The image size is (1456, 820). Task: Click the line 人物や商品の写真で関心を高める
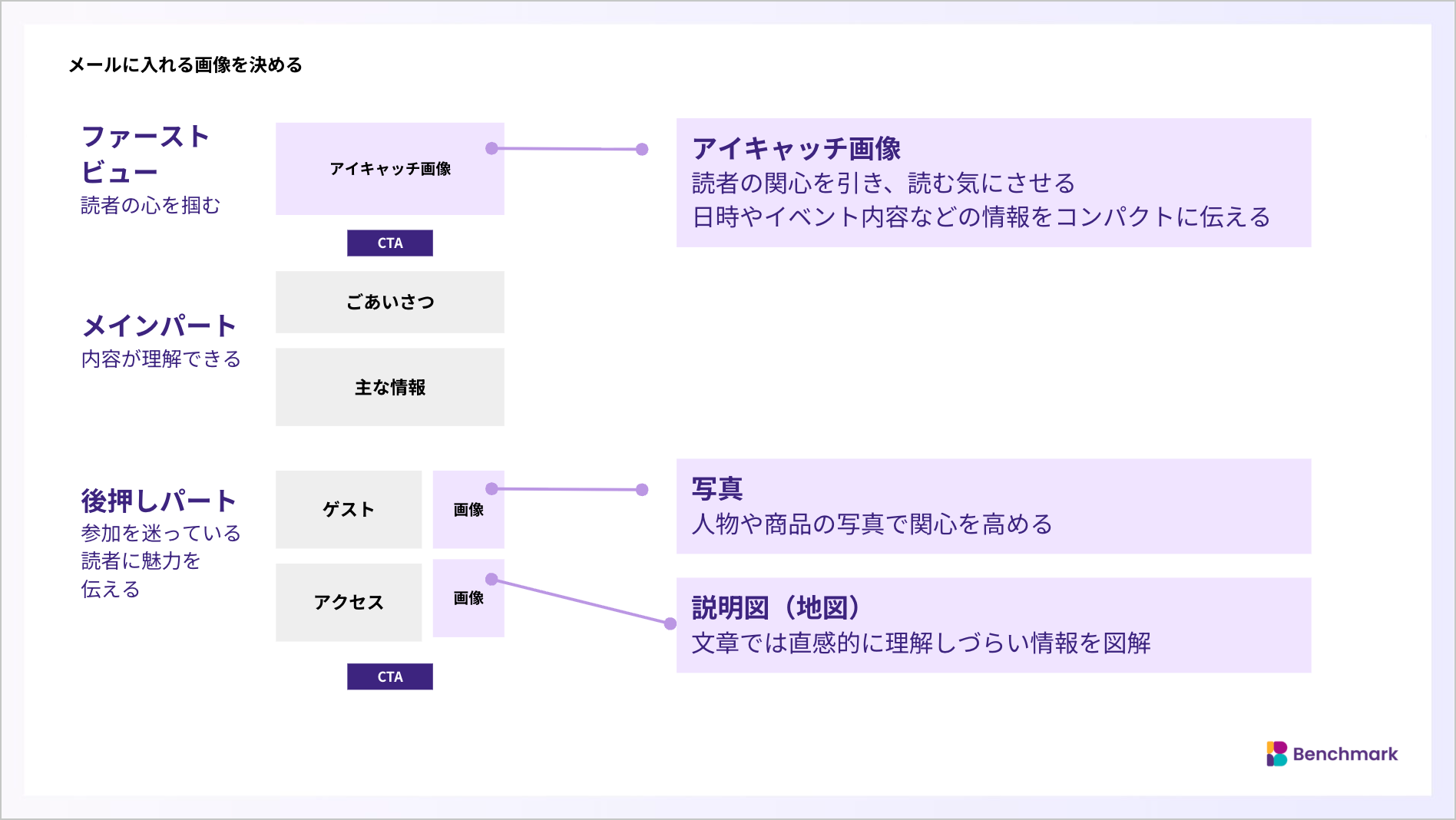click(x=872, y=524)
